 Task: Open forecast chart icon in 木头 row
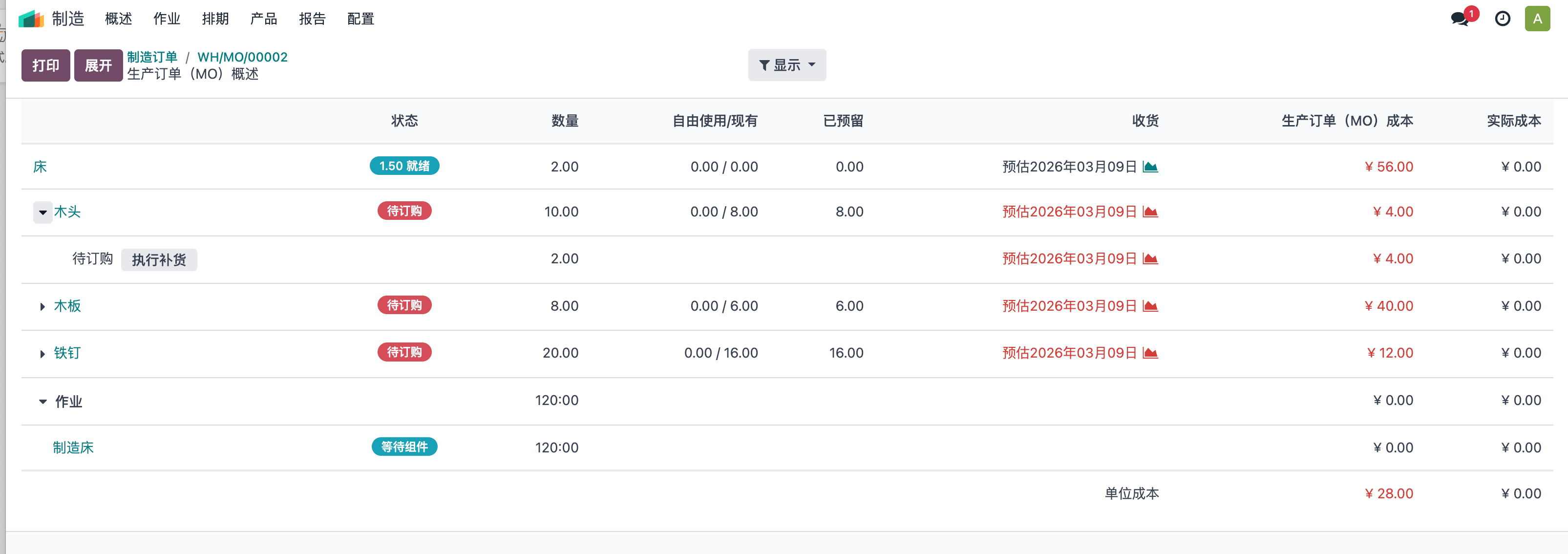[1150, 211]
